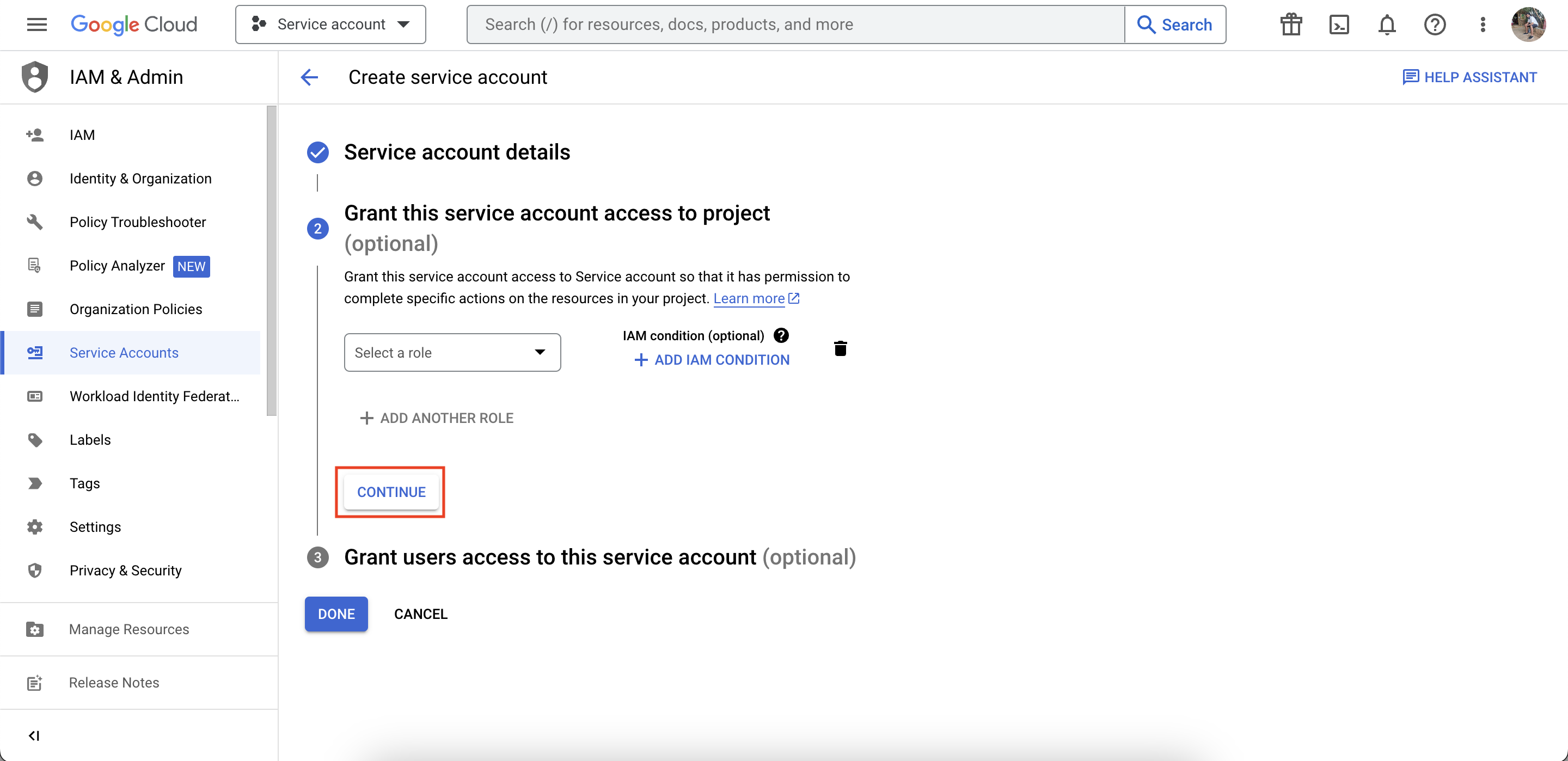Click the Policy Analyzer document icon
This screenshot has width=1568, height=761.
pos(35,266)
